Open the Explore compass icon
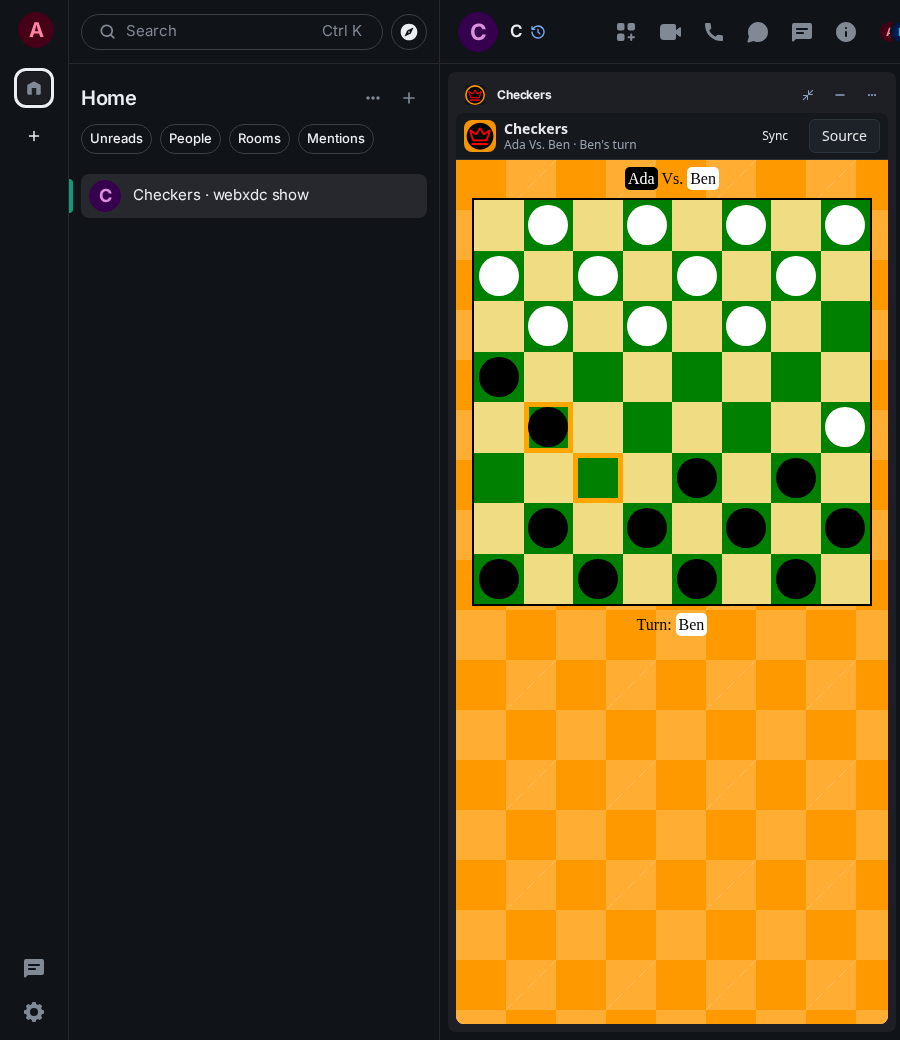 409,32
